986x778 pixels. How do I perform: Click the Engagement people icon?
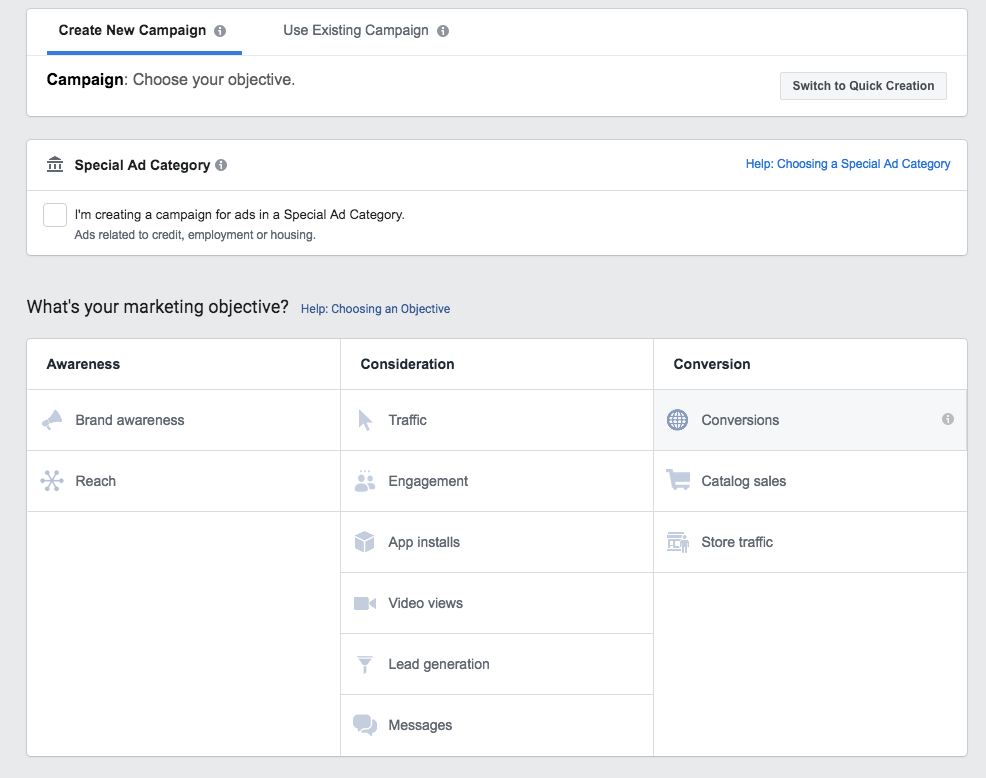pos(365,482)
